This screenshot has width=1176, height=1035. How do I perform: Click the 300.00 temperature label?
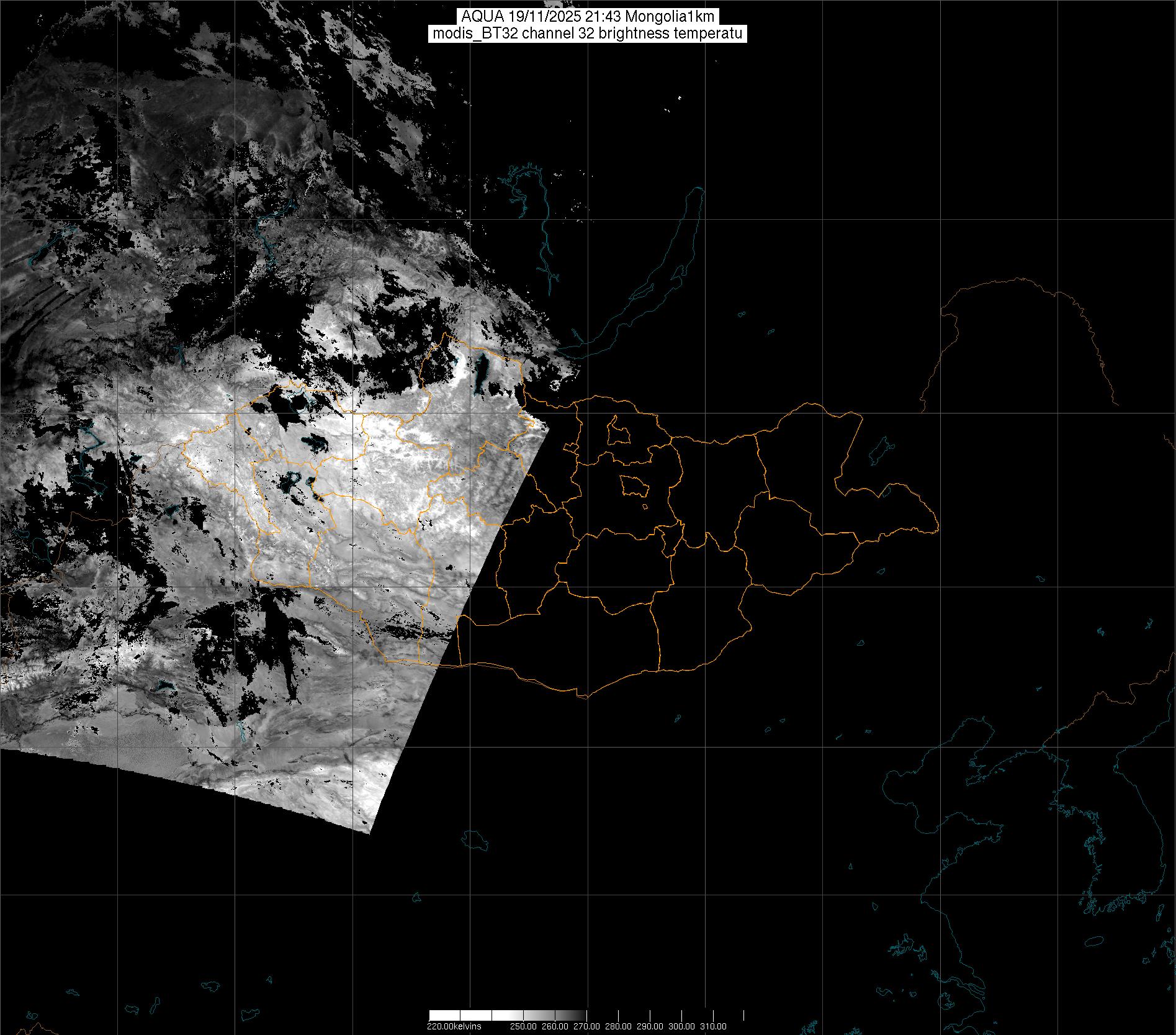click(681, 1026)
